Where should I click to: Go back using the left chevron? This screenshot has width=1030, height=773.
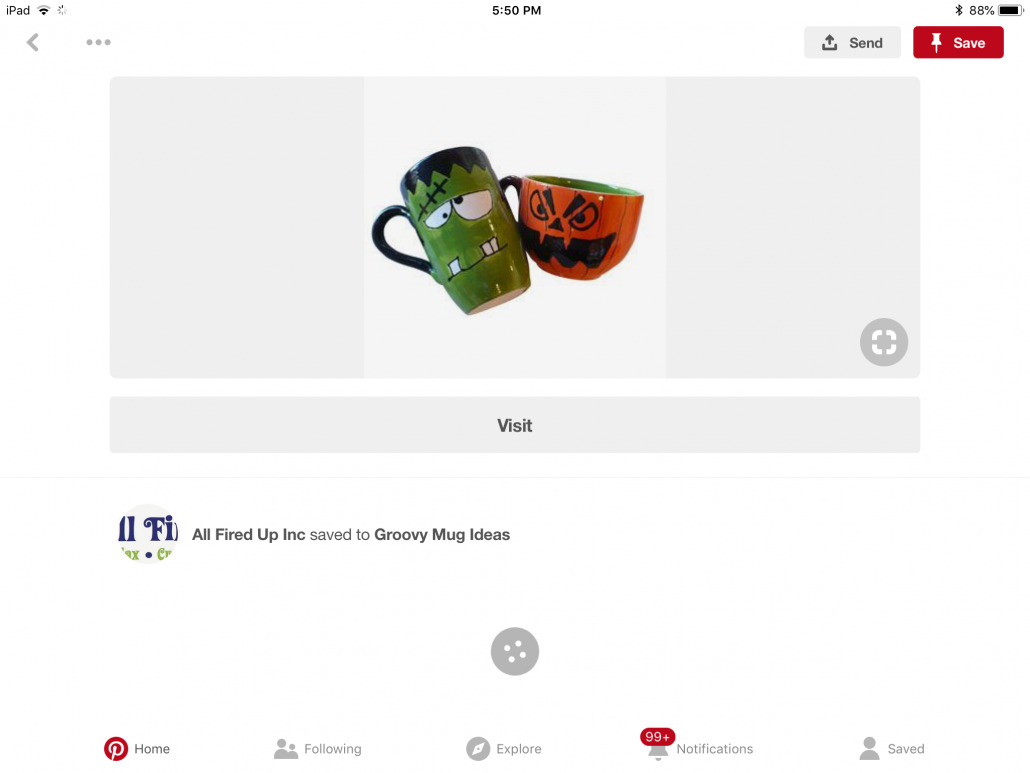[x=32, y=43]
